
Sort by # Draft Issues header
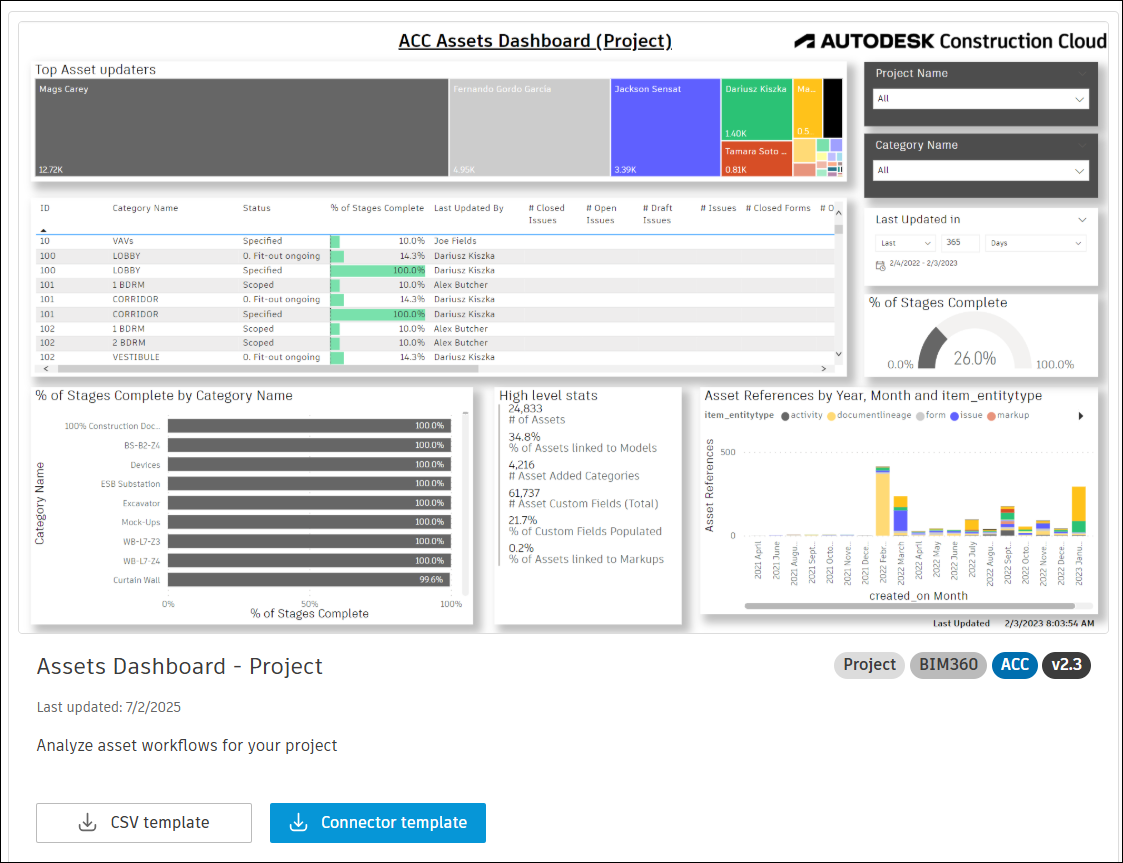tap(657, 214)
